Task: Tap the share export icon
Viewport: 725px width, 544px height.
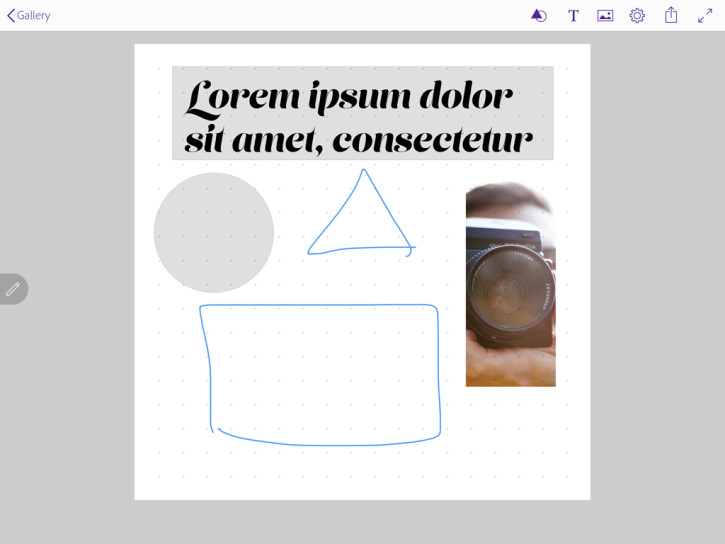Action: coord(671,15)
